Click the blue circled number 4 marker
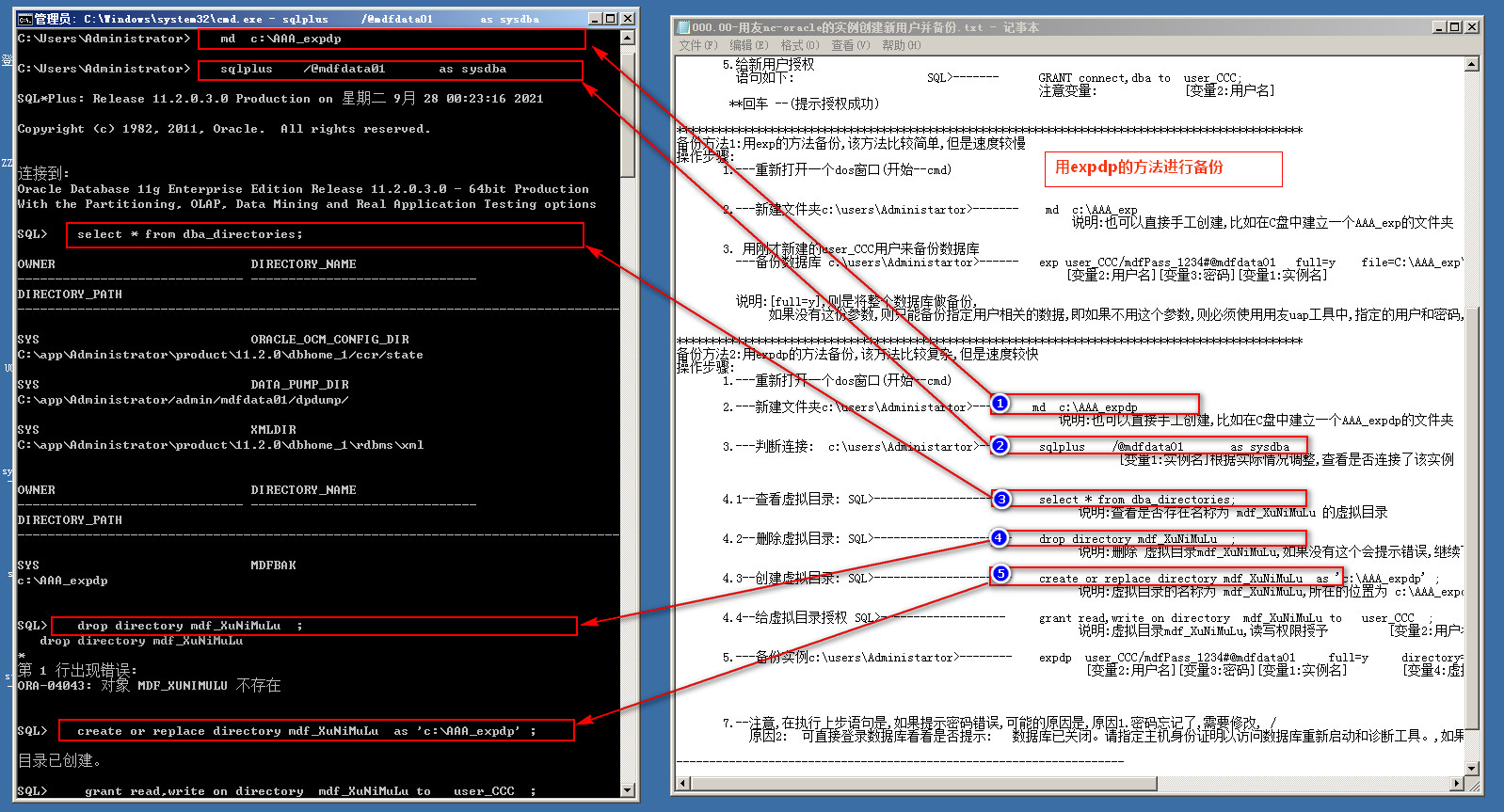This screenshot has height=812, width=1504. pos(1000,538)
